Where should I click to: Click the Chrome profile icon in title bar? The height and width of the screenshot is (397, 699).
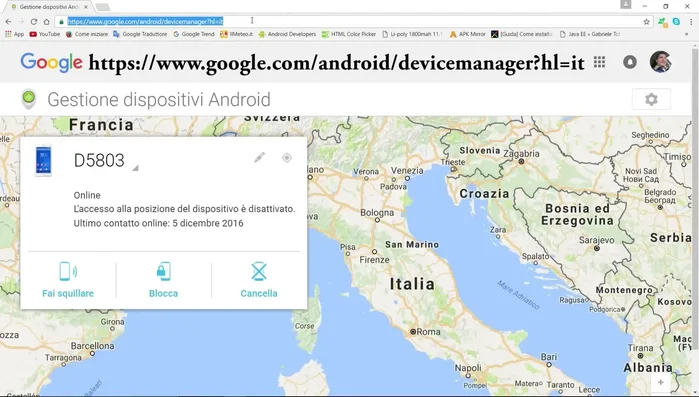[625, 4]
